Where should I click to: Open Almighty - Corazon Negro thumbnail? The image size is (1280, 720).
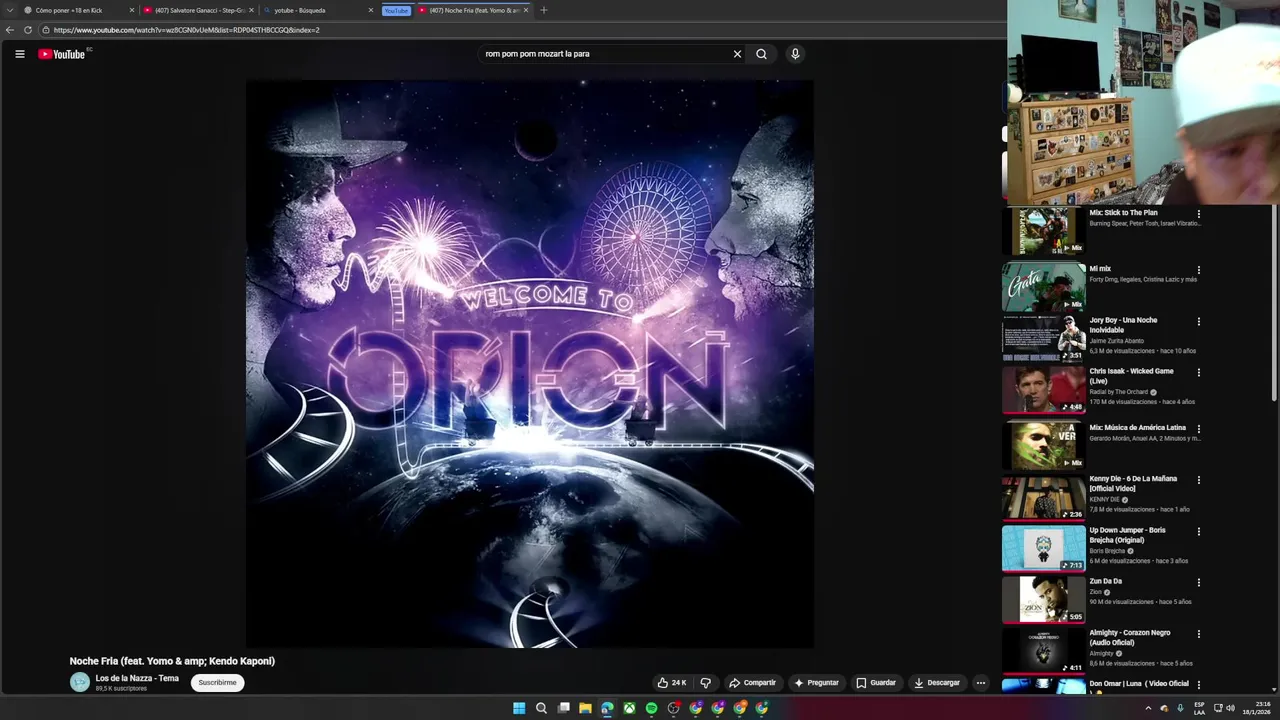1044,651
